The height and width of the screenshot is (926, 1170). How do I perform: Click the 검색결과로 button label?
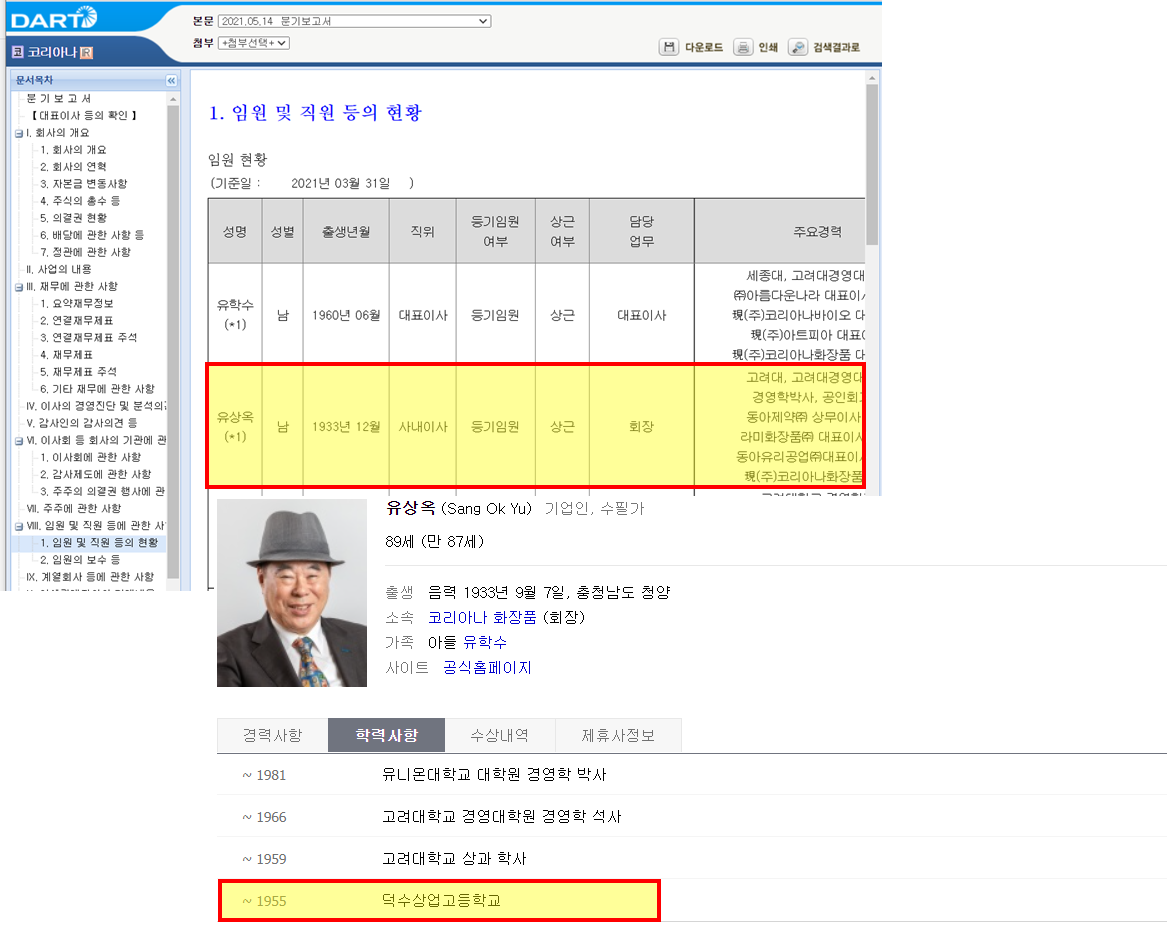click(836, 47)
